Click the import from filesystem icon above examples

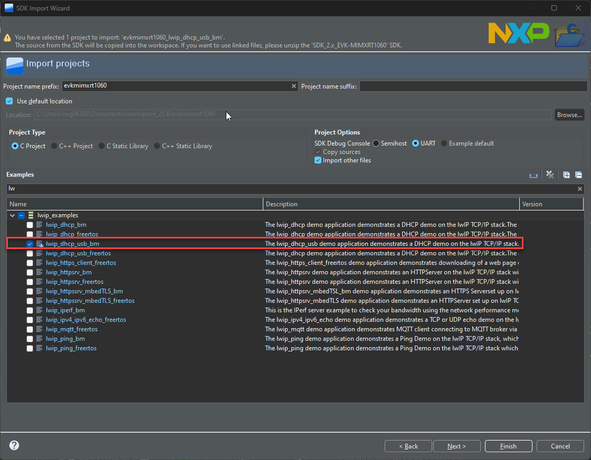click(533, 175)
